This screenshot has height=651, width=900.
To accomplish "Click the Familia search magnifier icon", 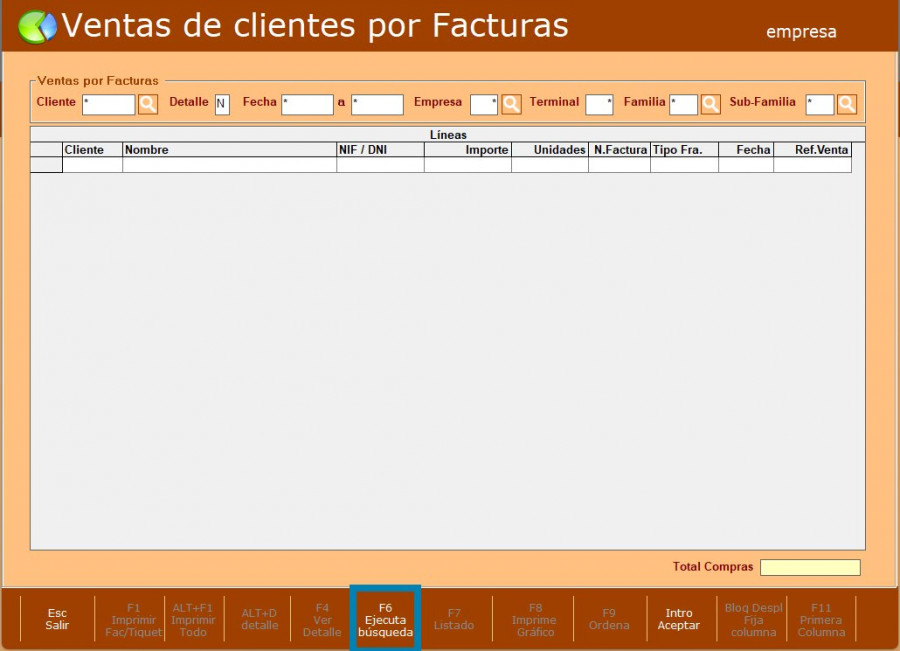I will pyautogui.click(x=710, y=104).
